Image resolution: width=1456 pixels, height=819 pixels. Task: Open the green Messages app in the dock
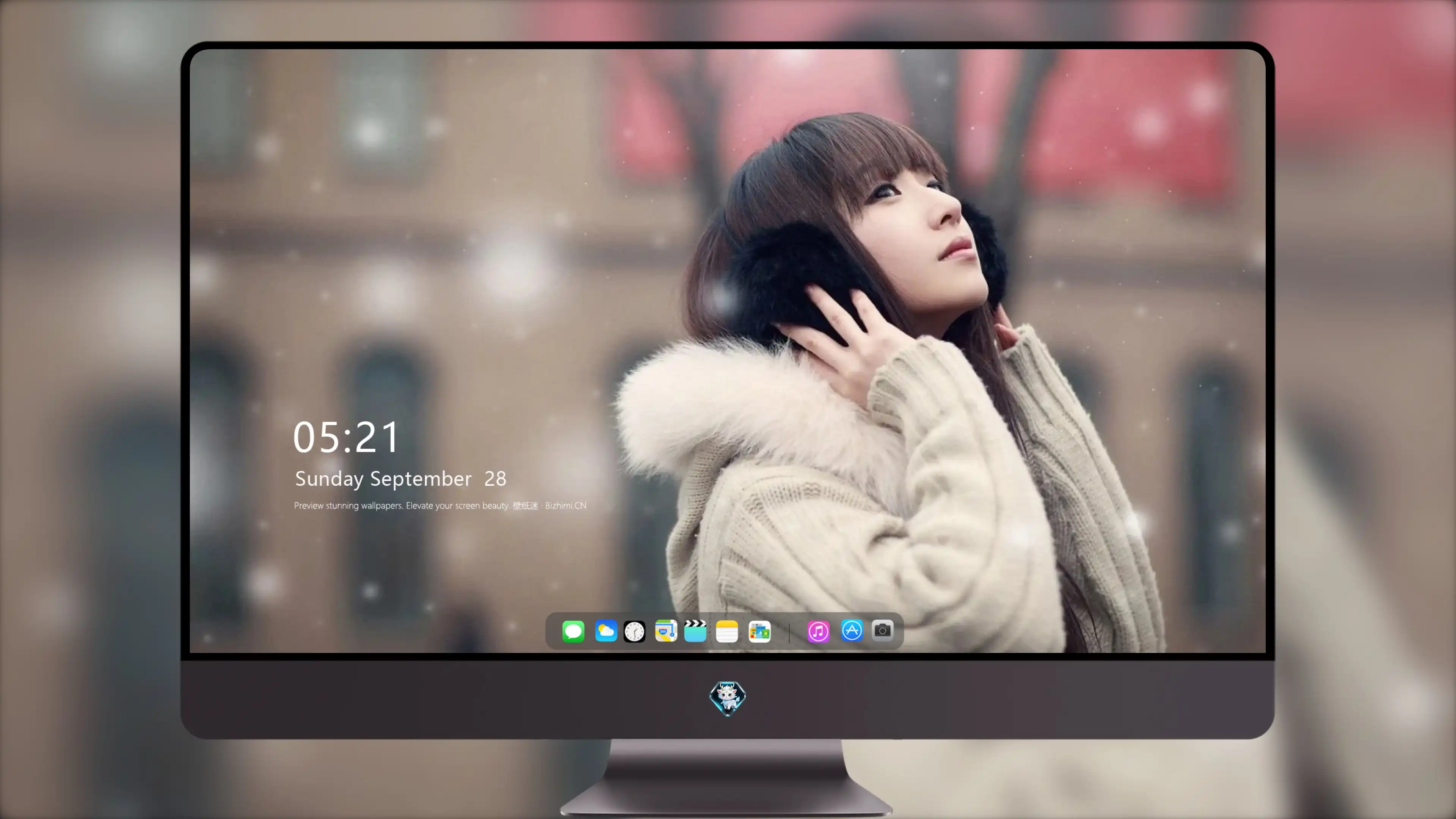[573, 631]
